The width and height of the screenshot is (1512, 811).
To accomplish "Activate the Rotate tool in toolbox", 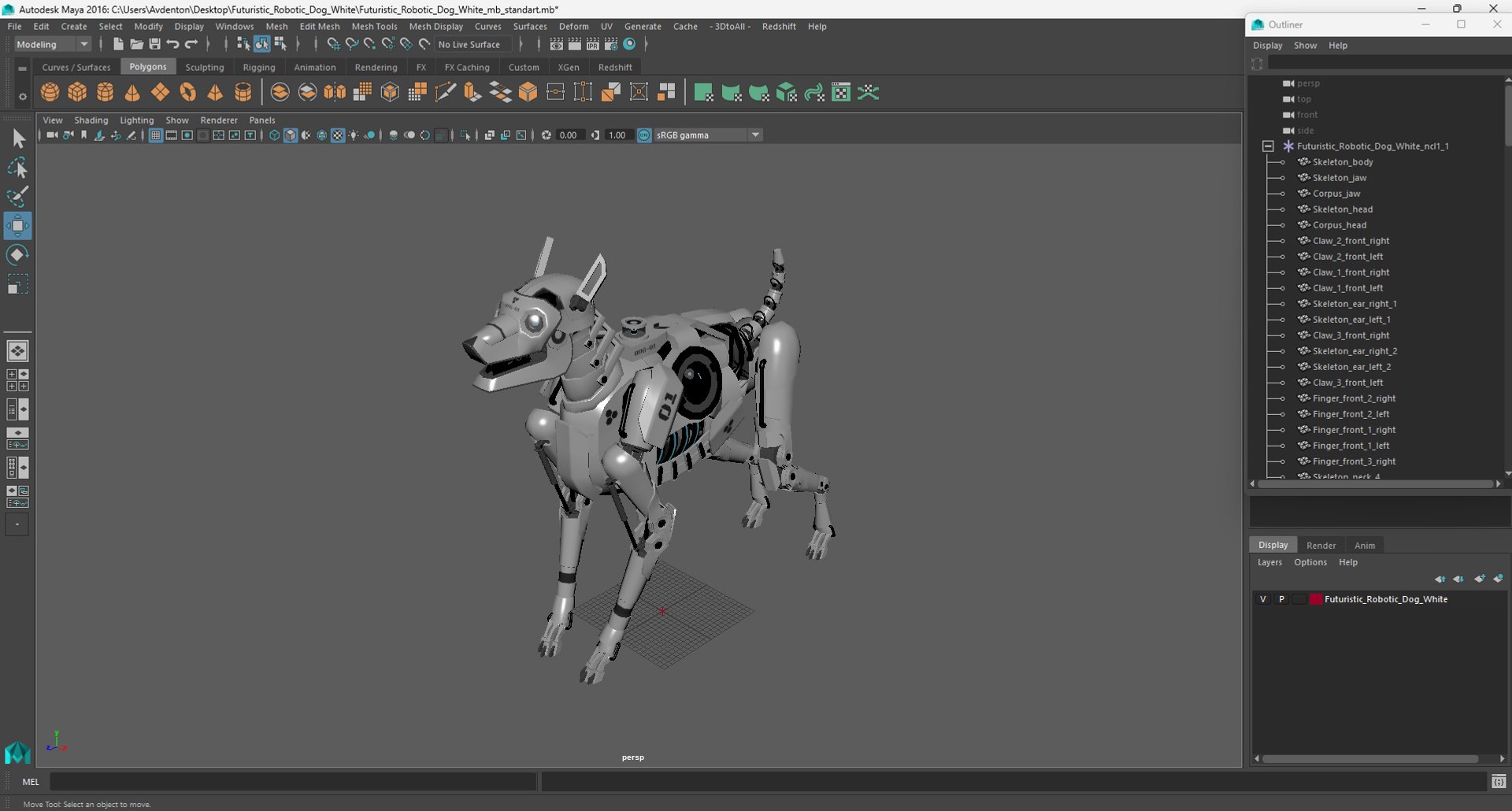I will click(17, 254).
